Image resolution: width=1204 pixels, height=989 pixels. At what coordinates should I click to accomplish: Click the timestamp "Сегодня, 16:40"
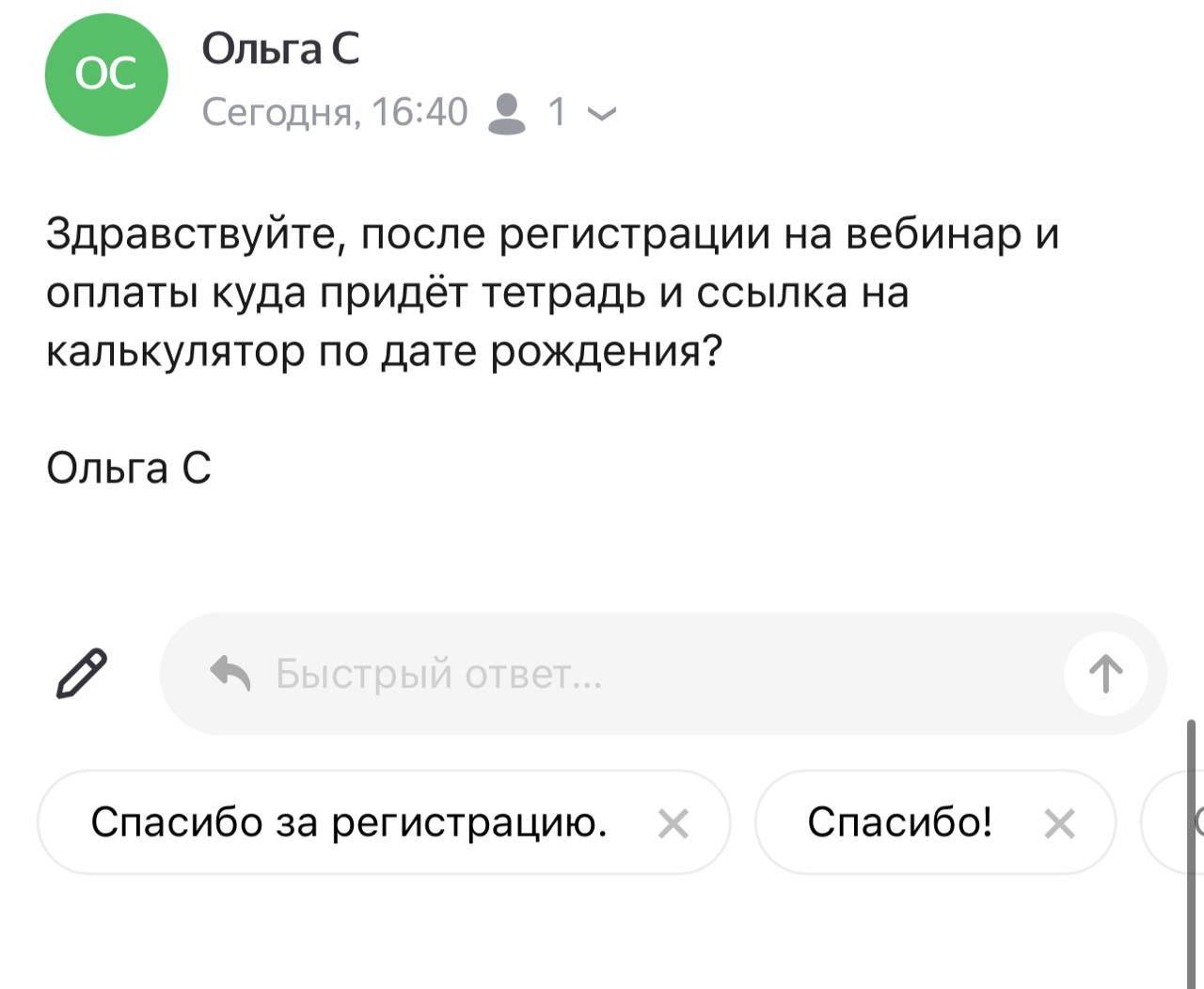point(335,112)
